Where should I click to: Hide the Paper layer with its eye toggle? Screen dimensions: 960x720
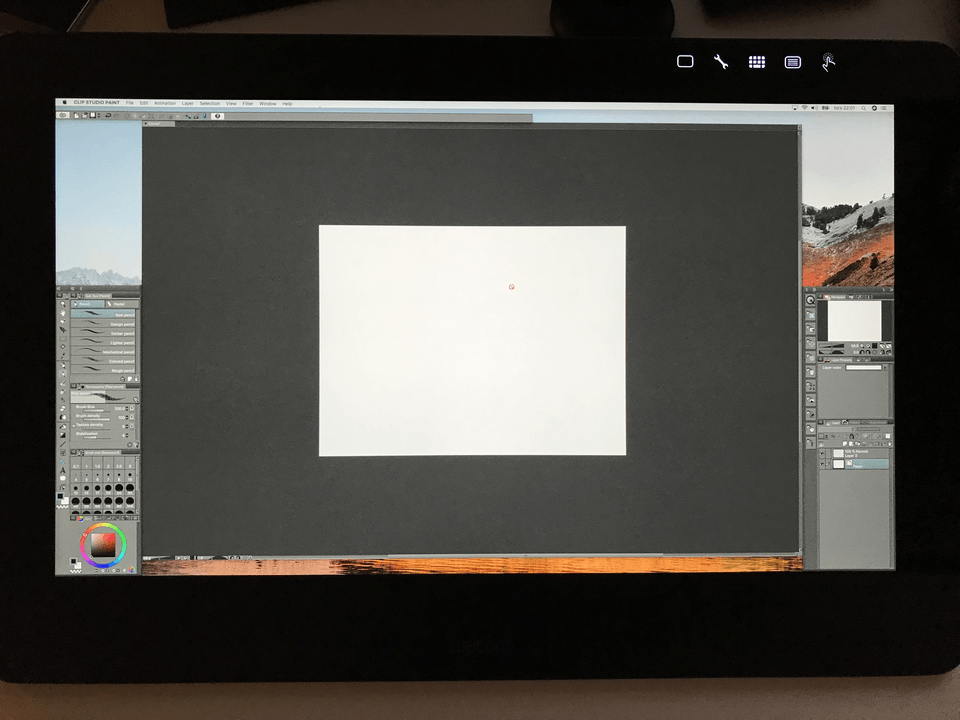click(x=822, y=464)
